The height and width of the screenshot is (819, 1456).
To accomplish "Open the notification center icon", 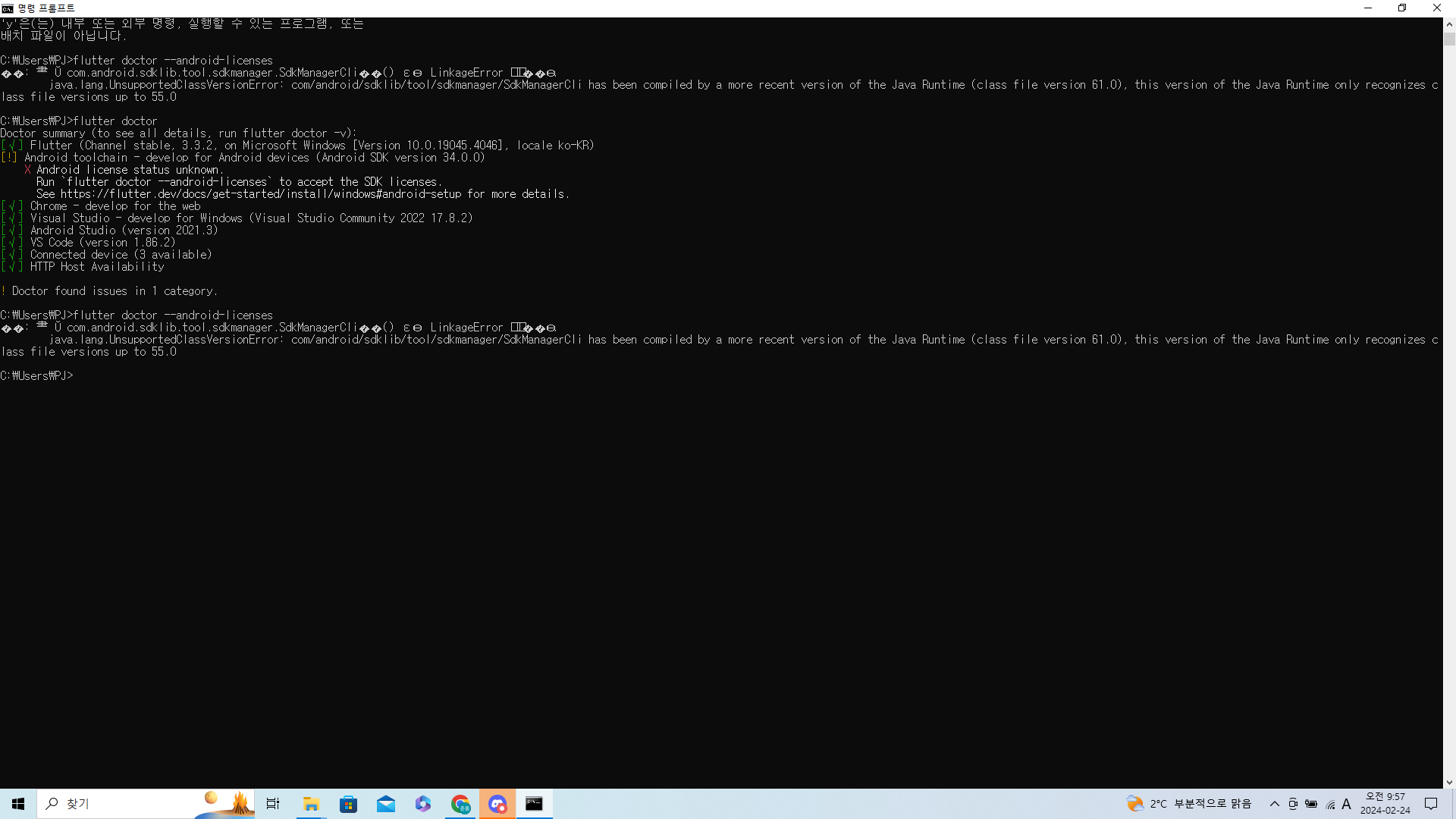I will pyautogui.click(x=1431, y=804).
